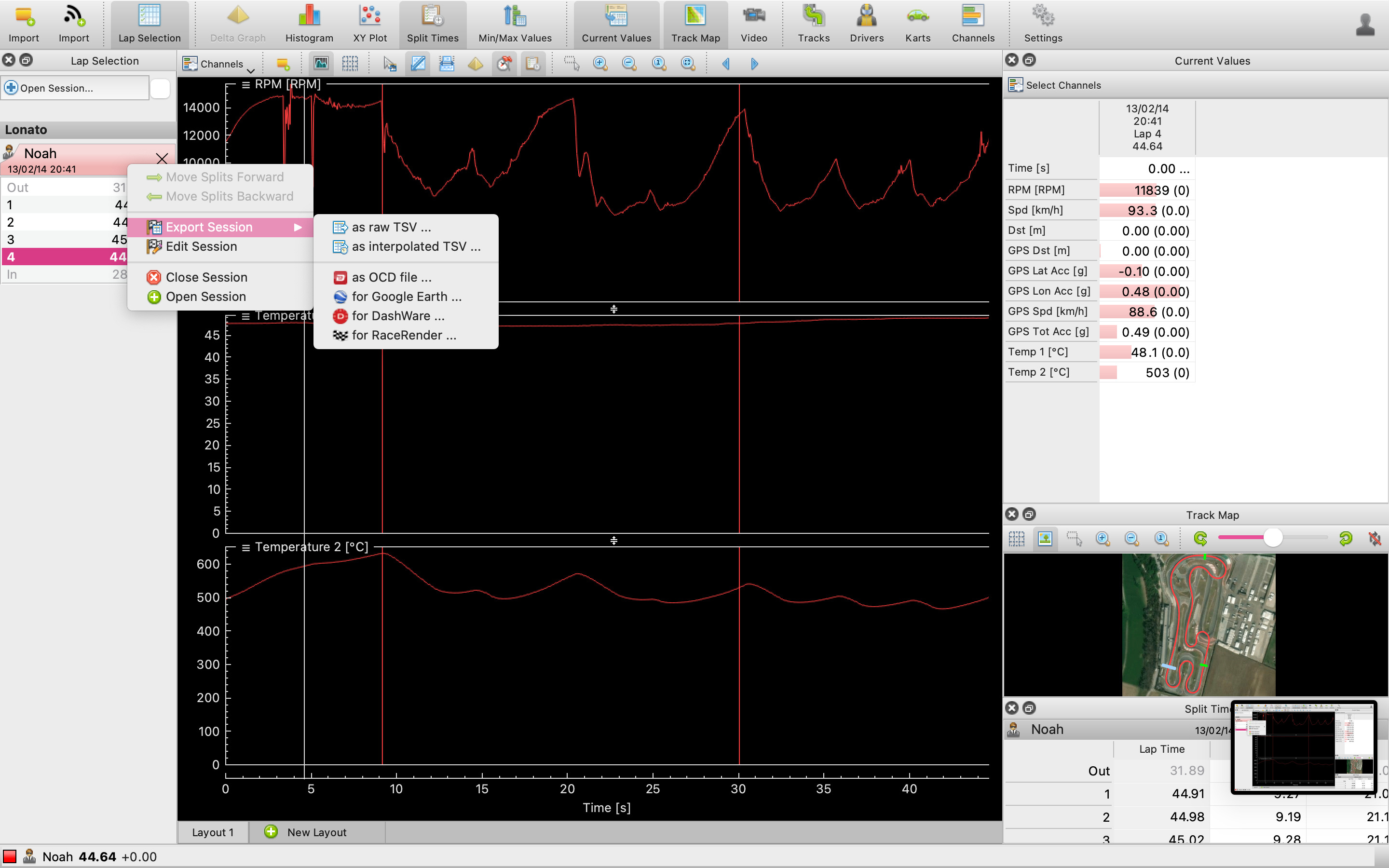Step to previous lap with left arrow
The image size is (1389, 868).
(x=726, y=64)
